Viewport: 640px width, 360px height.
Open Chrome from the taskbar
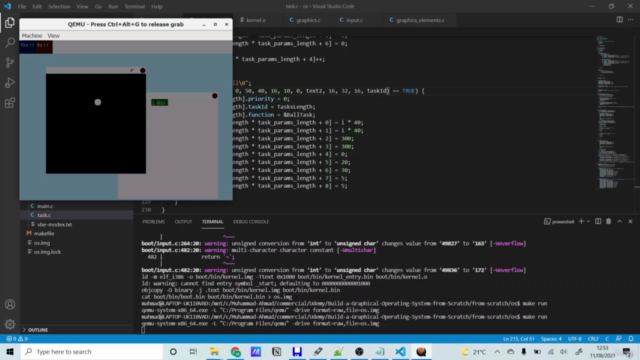click(236, 351)
